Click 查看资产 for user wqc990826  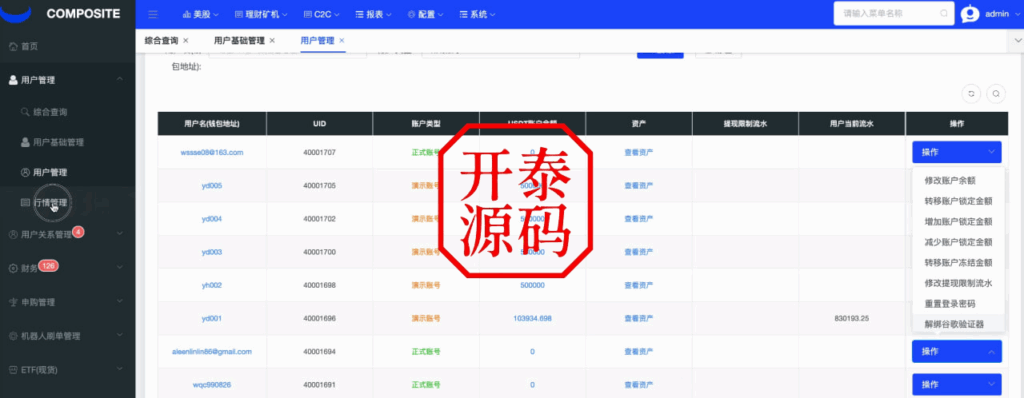[639, 384]
